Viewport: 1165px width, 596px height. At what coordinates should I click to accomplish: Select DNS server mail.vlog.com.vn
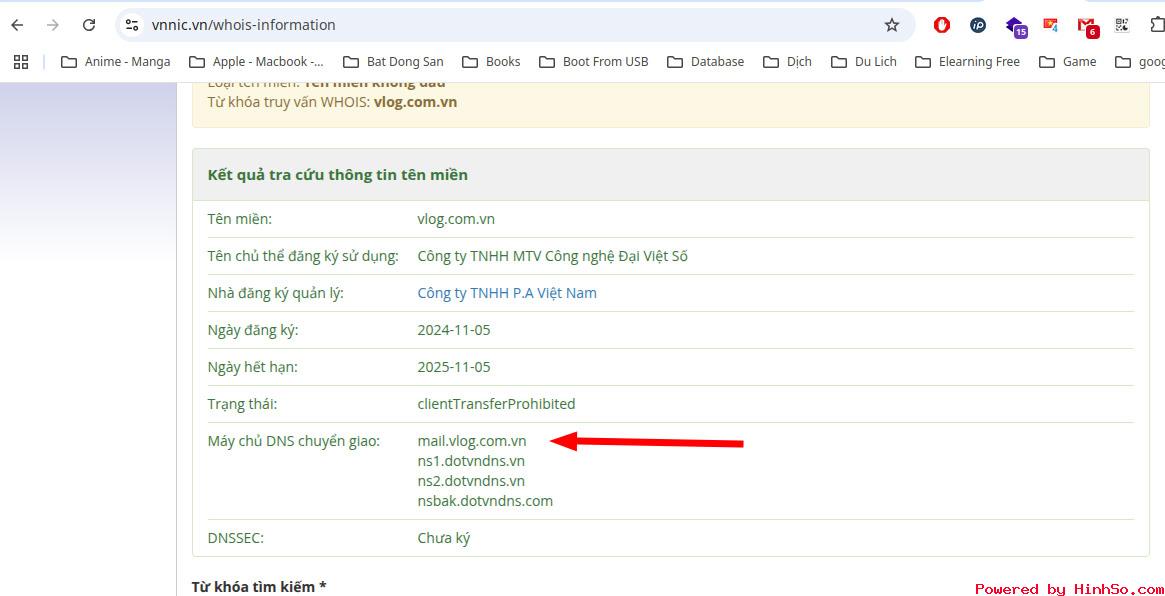coord(472,441)
